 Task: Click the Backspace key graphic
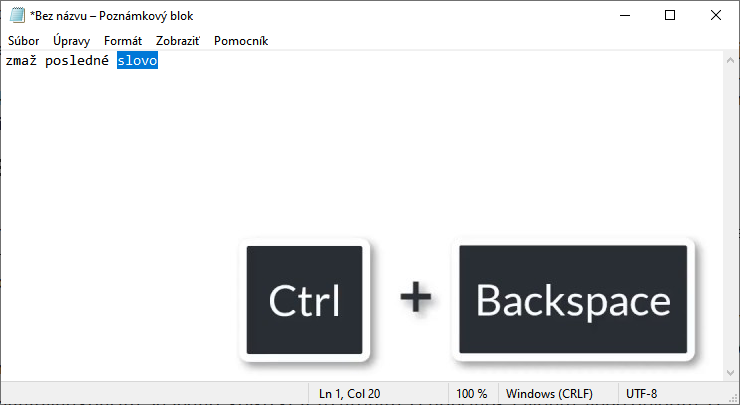pos(573,300)
